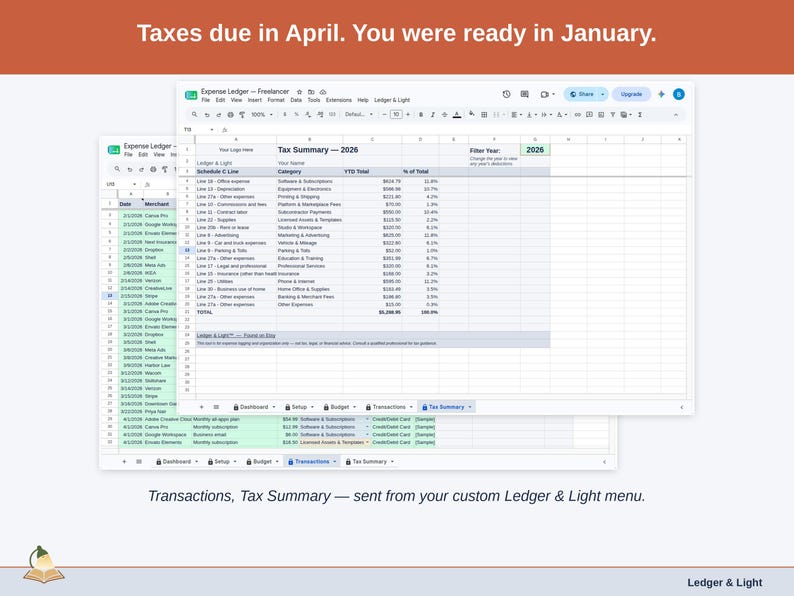Click the Tax Summary — 2026 title cell

pyautogui.click(x=317, y=150)
